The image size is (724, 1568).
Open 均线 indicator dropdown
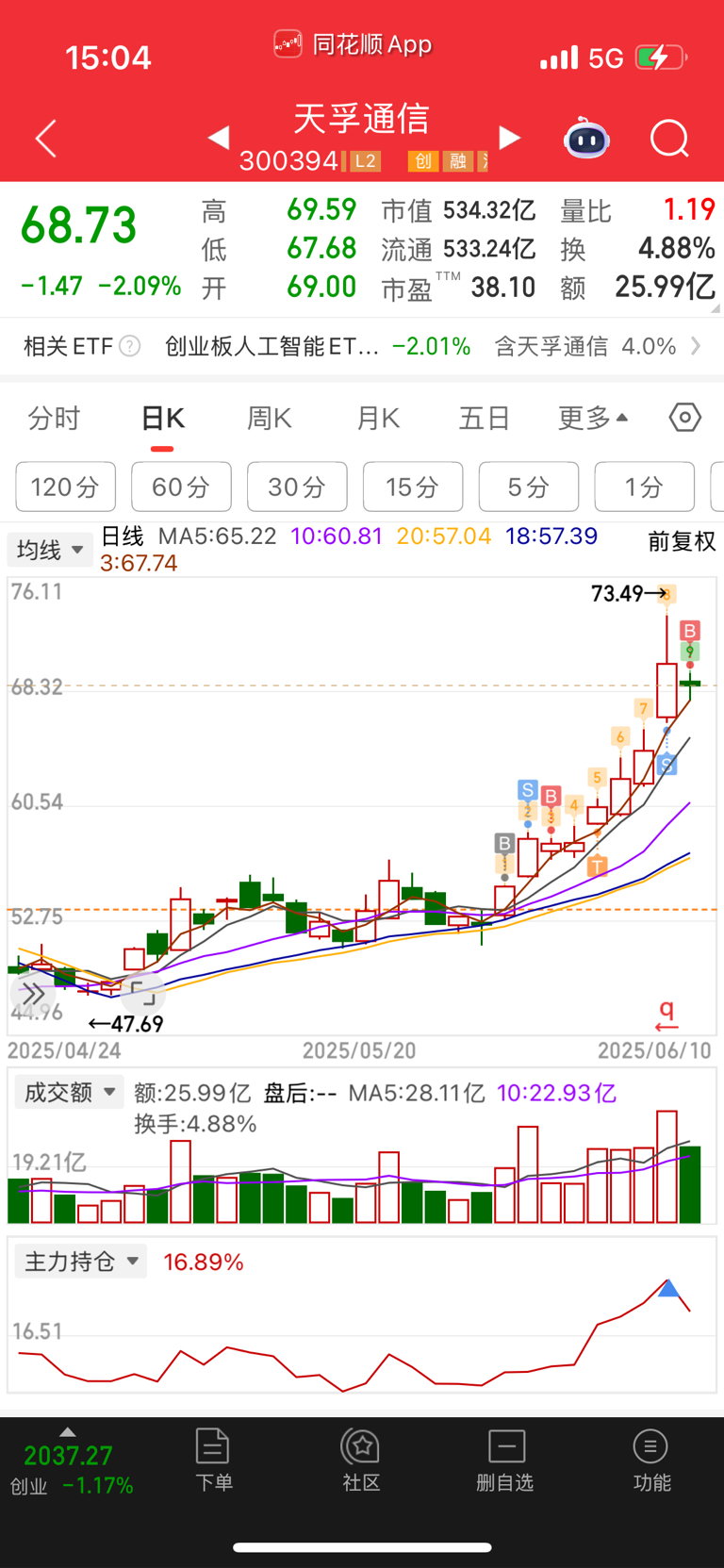pyautogui.click(x=49, y=550)
